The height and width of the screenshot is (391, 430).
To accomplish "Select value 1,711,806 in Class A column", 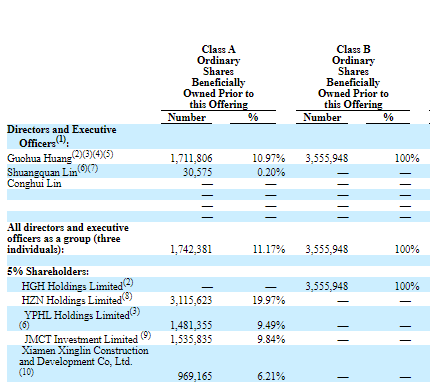I will pos(191,158).
